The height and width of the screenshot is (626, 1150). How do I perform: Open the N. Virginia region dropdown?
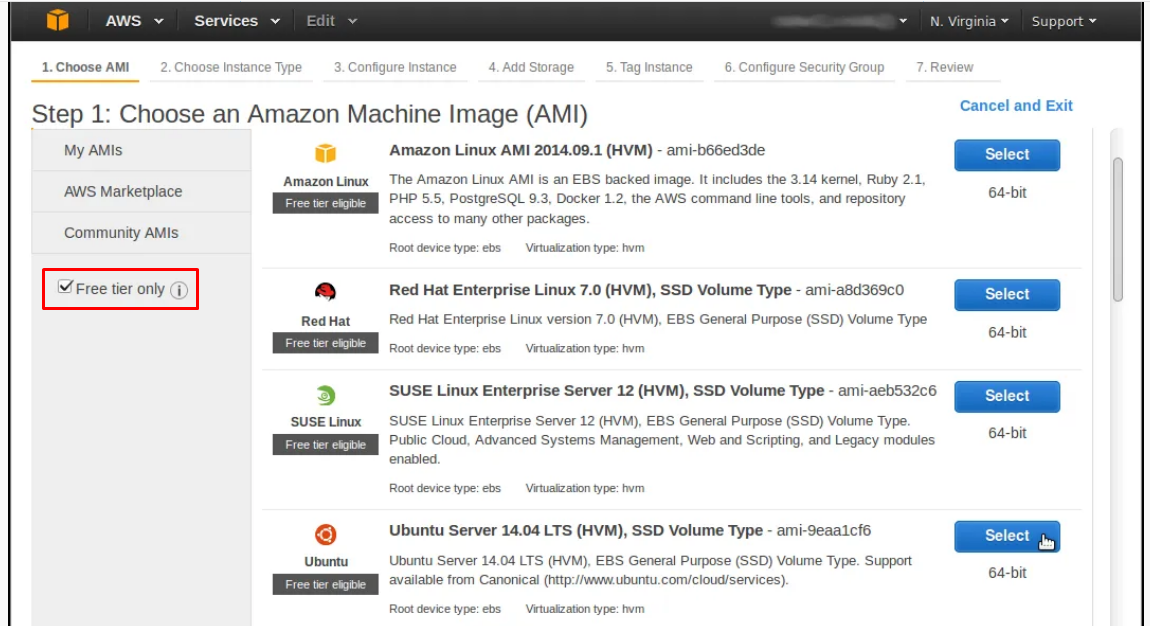point(969,21)
